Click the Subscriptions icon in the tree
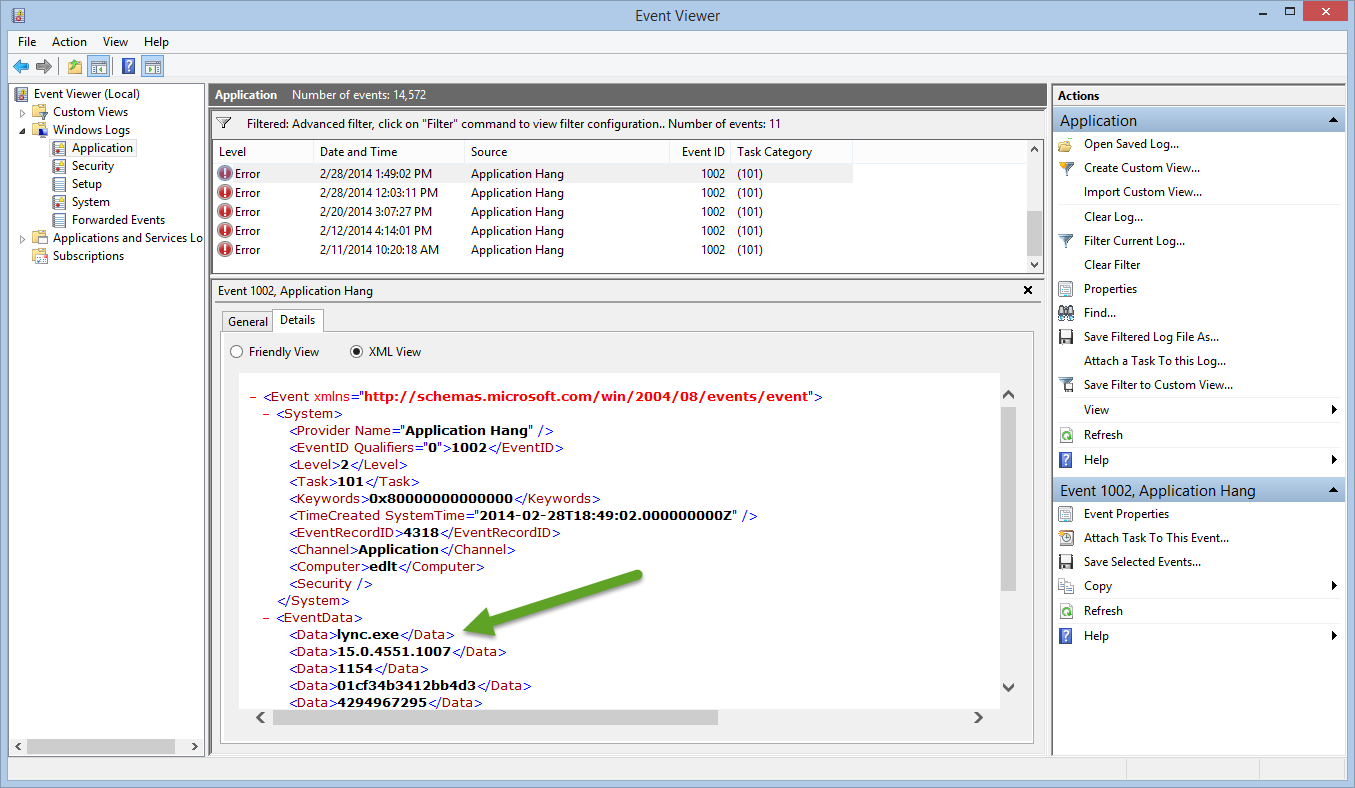The width and height of the screenshot is (1355, 788). 40,256
